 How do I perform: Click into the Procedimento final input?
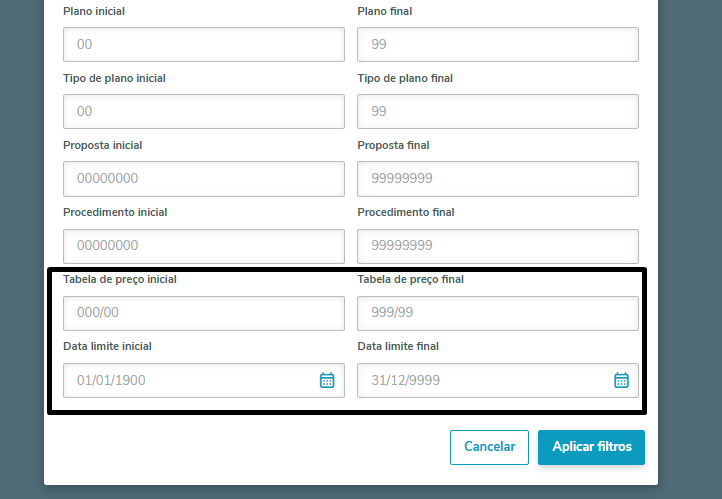[x=498, y=246]
